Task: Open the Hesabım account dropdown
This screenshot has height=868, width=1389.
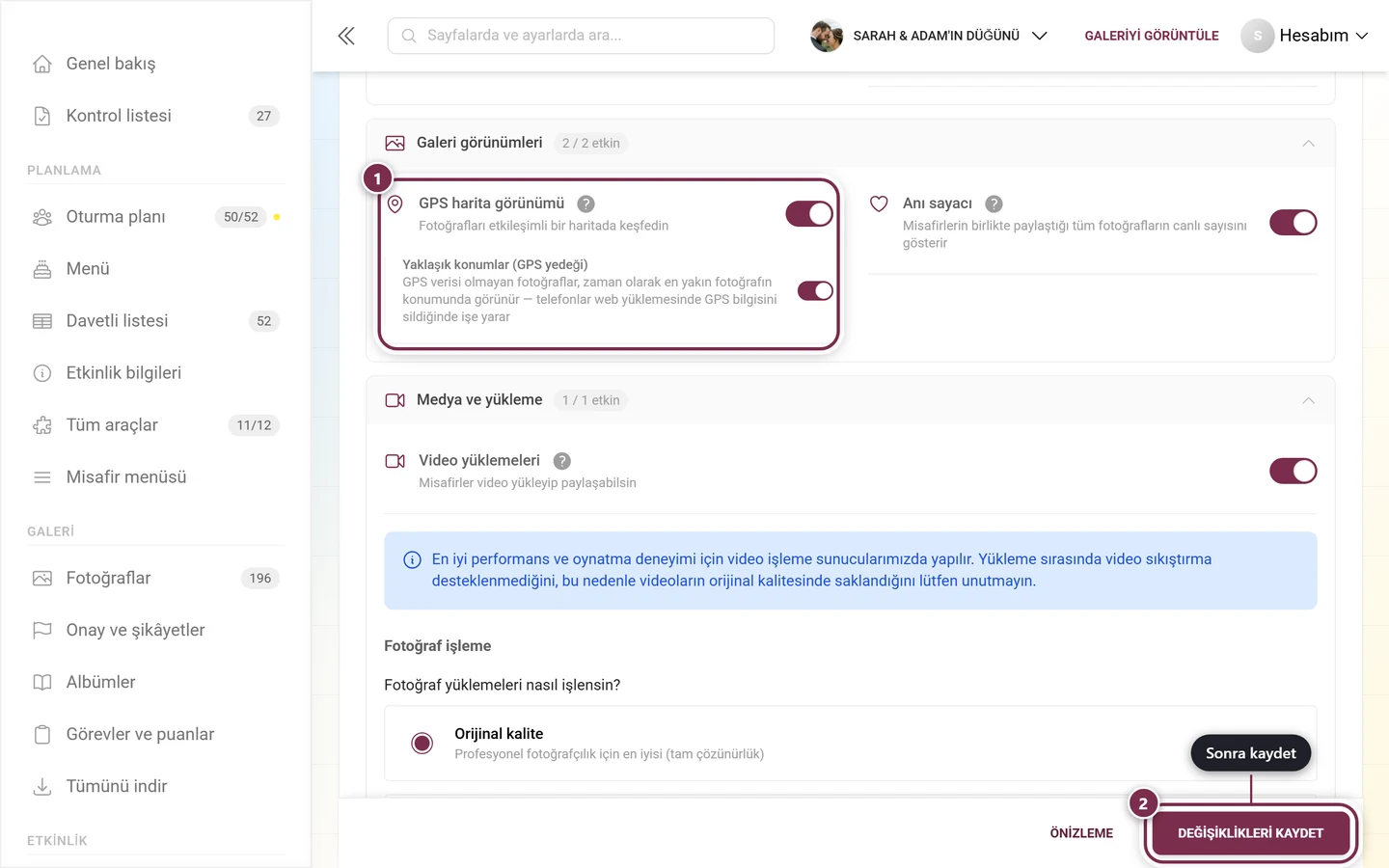Action: pyautogui.click(x=1305, y=36)
